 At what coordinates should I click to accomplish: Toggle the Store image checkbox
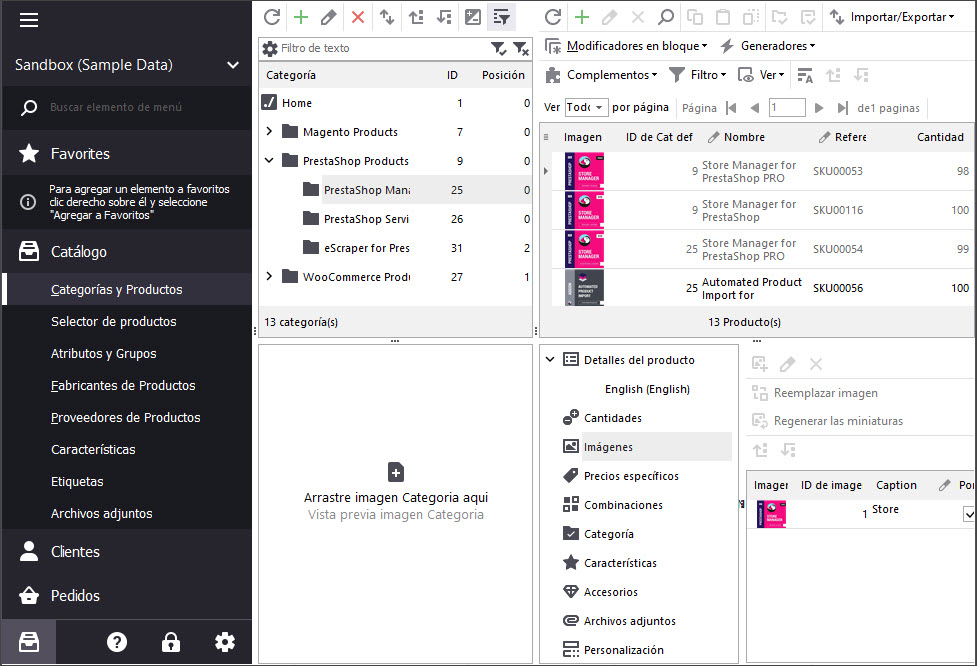[969, 514]
